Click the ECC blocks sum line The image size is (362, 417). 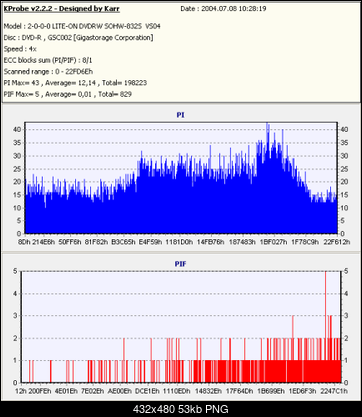(x=48, y=60)
